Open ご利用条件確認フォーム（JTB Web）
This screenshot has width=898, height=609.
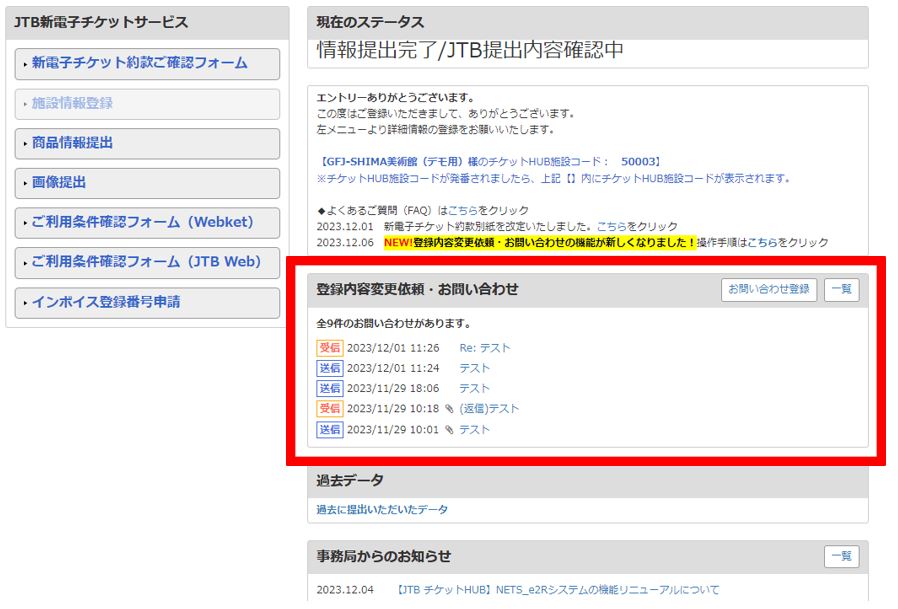point(147,262)
